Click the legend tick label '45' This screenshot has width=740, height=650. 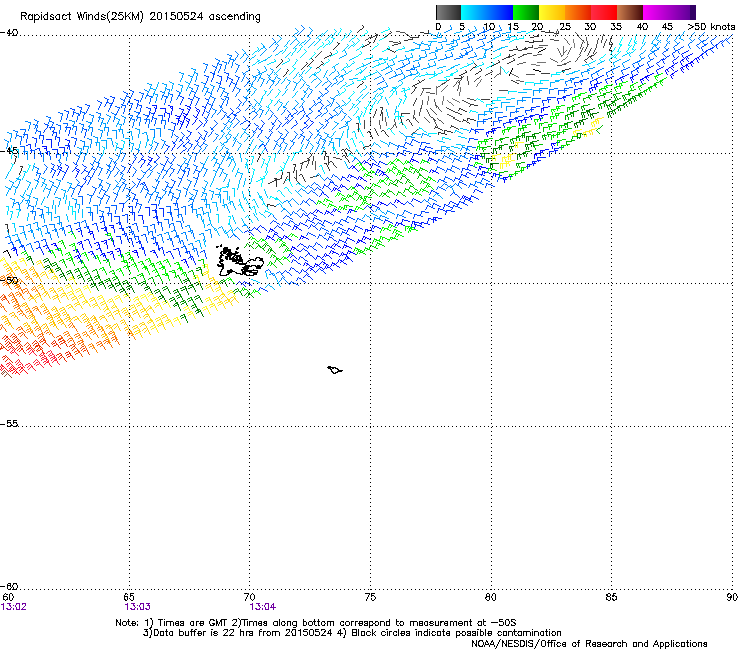pos(667,27)
